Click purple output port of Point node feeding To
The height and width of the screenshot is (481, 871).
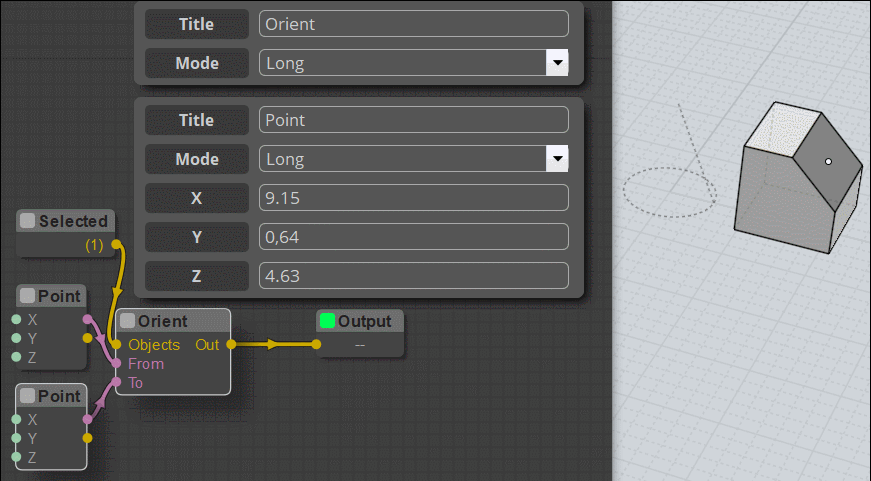87,419
